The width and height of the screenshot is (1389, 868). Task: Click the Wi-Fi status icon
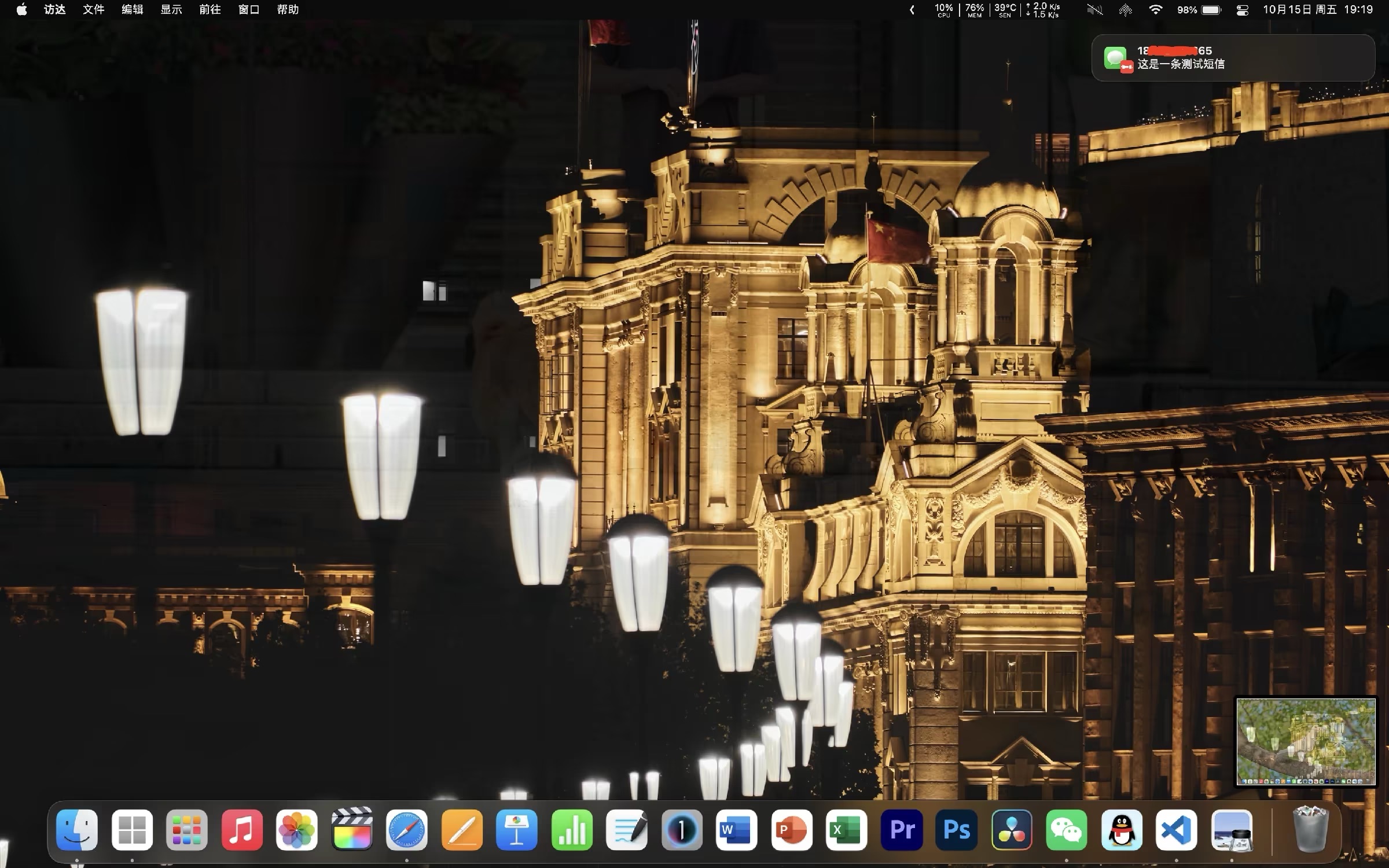(1155, 10)
